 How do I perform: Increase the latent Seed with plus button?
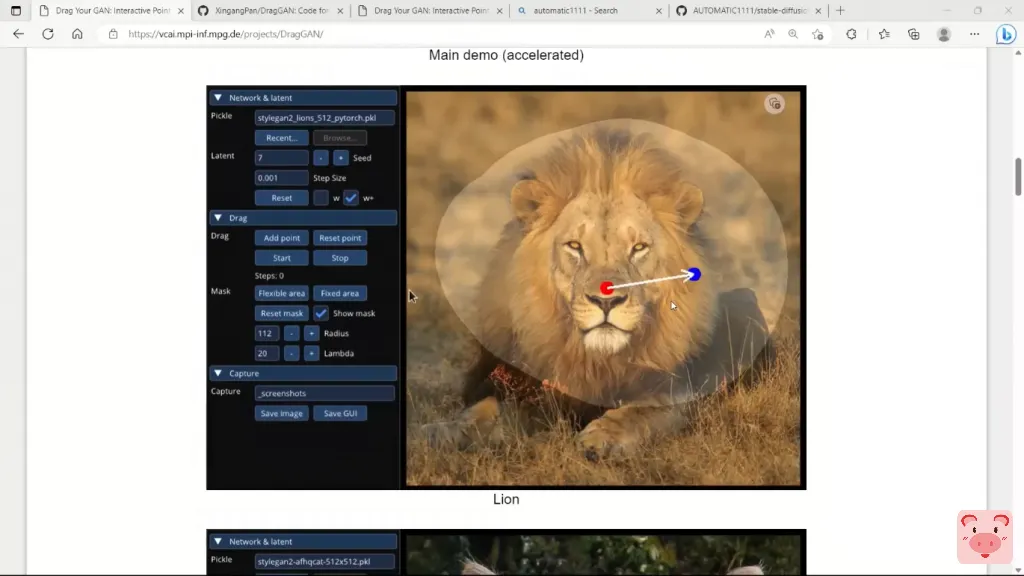(x=340, y=158)
